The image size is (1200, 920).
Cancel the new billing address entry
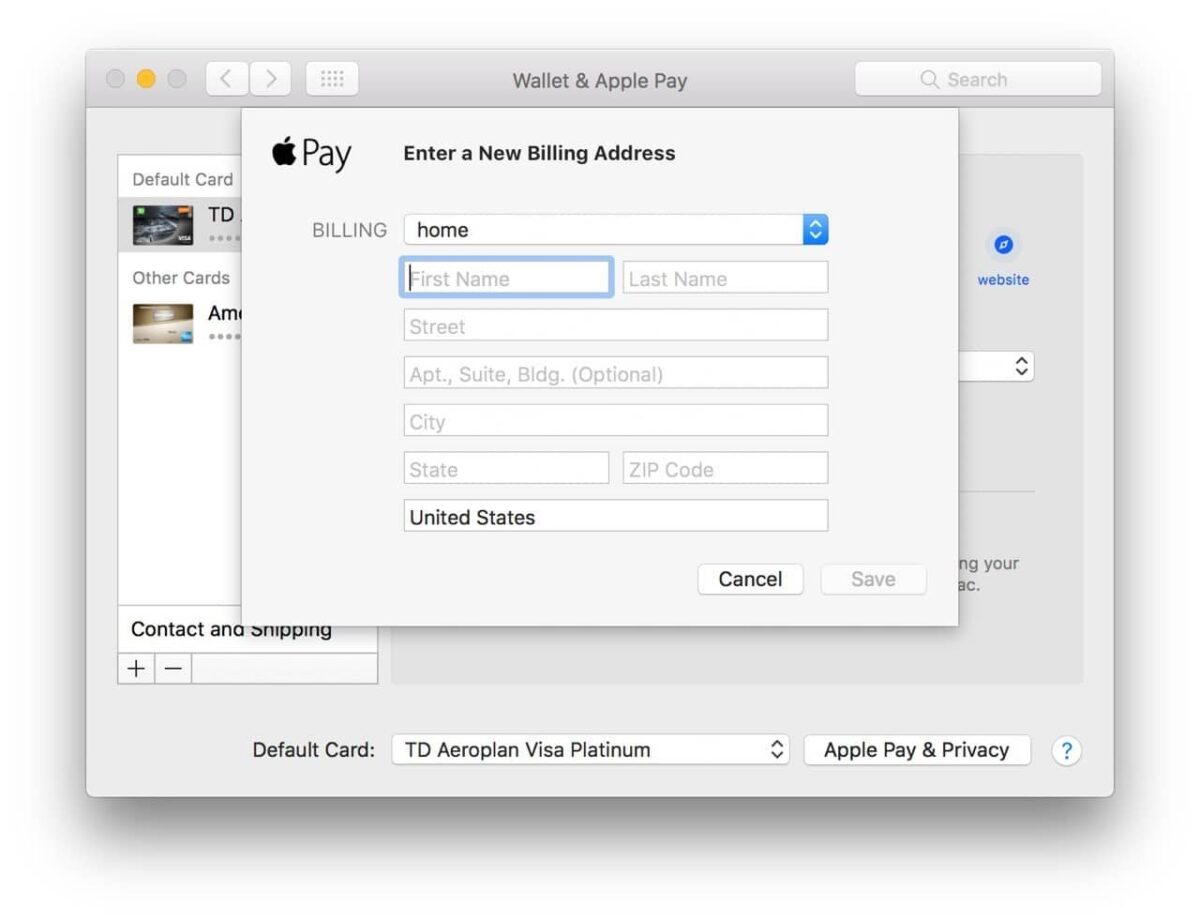point(750,579)
